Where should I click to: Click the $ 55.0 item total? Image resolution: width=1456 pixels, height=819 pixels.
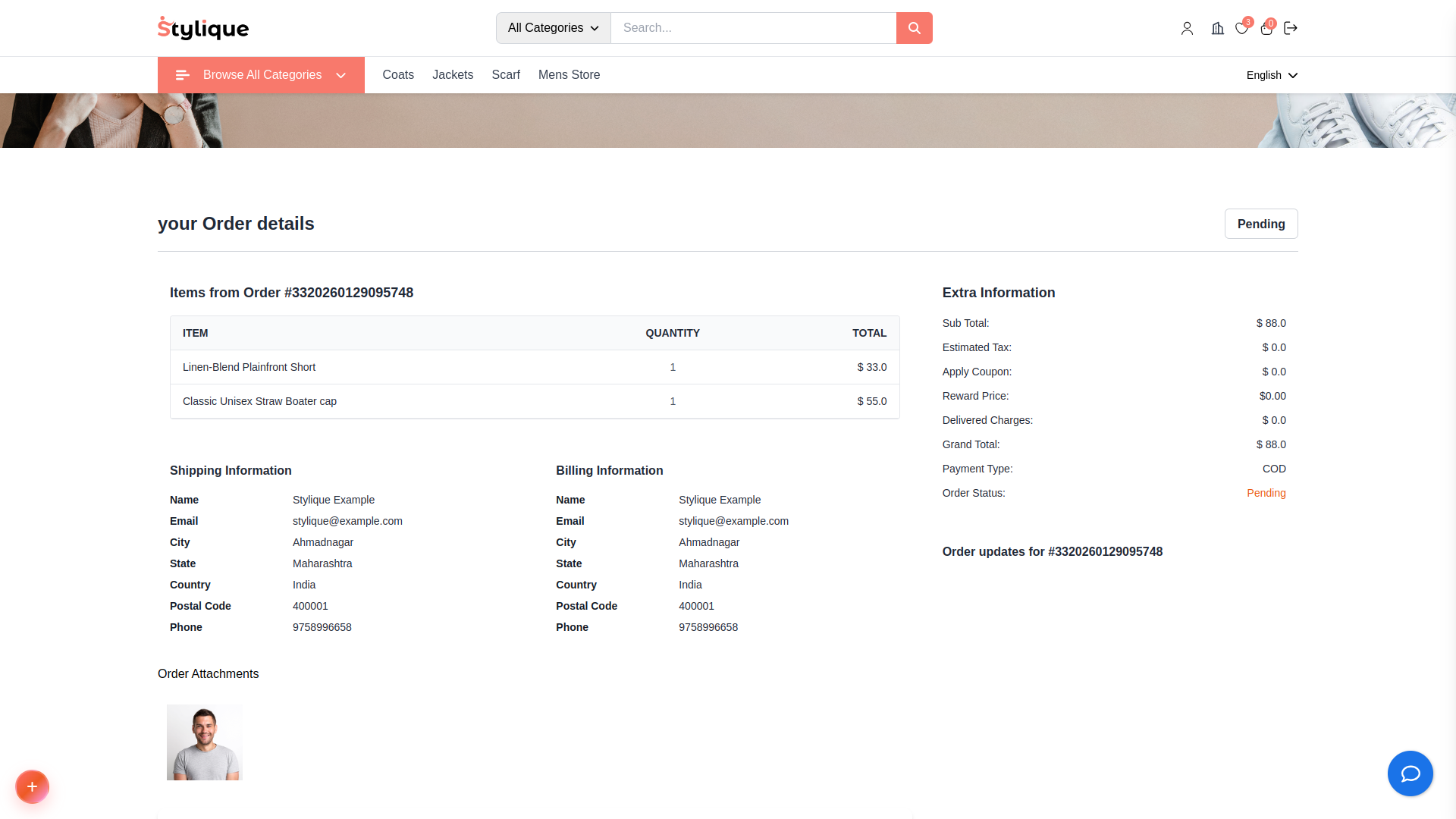tap(872, 401)
